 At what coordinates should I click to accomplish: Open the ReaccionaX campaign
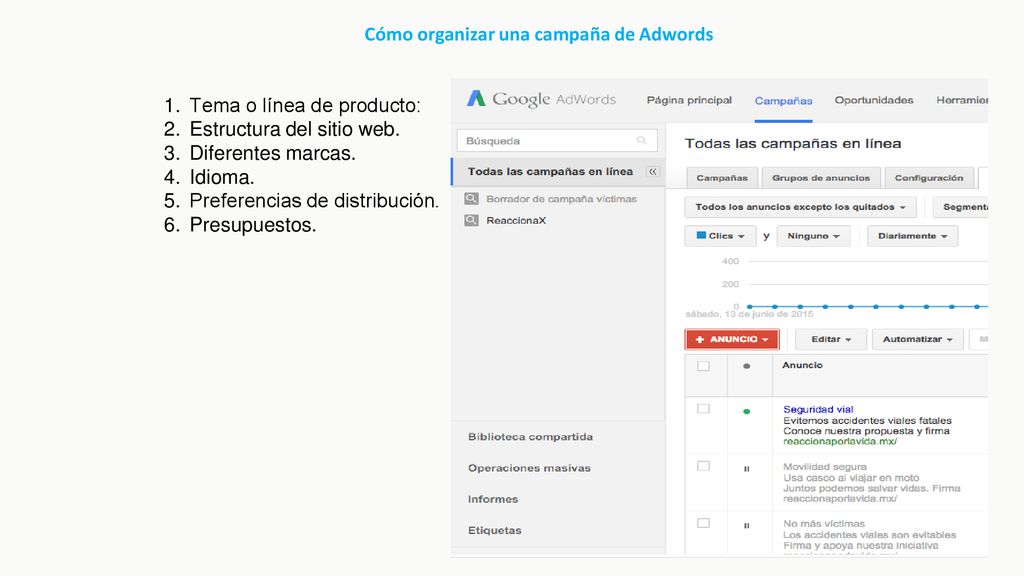click(x=516, y=221)
